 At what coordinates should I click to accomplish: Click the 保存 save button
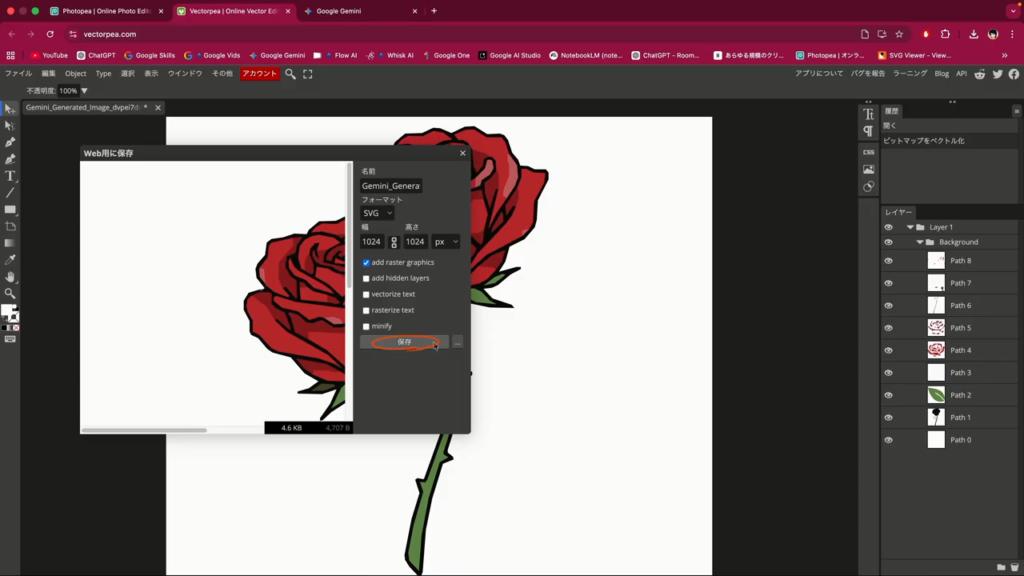tap(404, 342)
